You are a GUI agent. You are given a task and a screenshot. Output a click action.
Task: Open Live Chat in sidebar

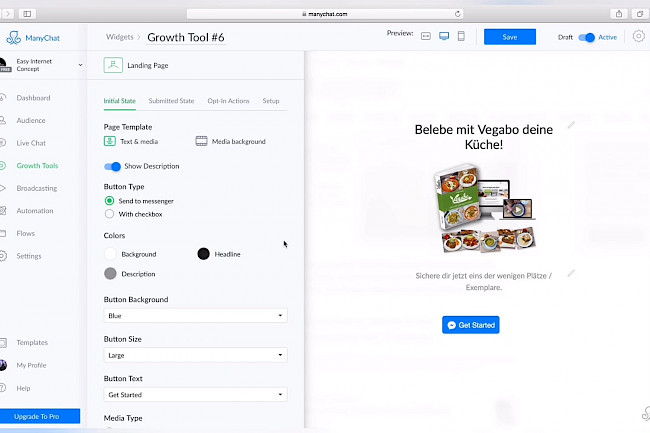[30, 143]
